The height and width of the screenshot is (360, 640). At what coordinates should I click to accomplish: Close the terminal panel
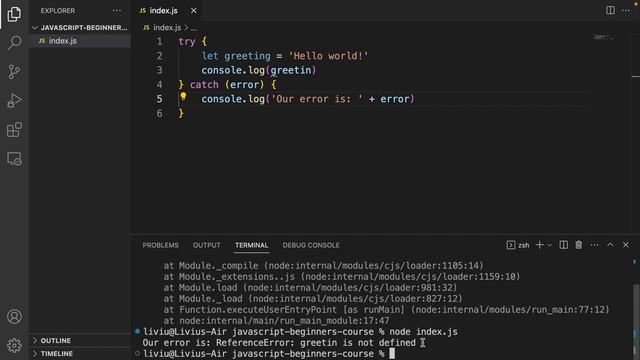tap(626, 245)
